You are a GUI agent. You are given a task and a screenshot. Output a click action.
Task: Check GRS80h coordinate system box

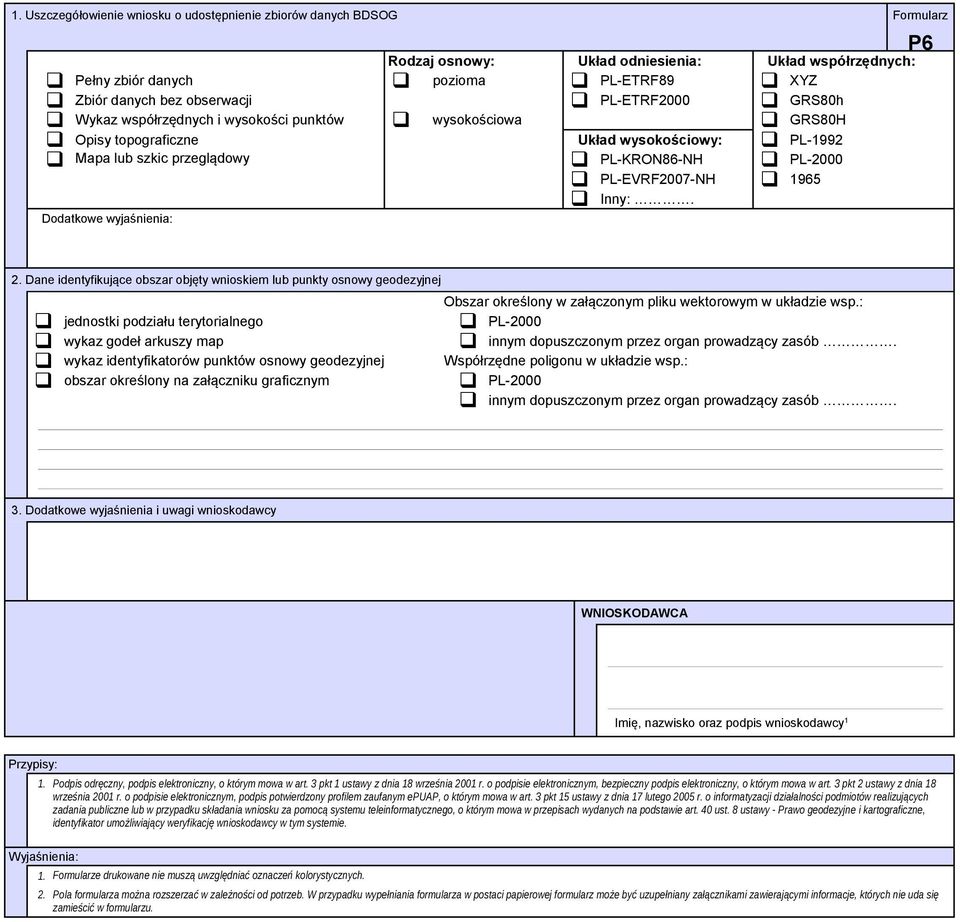click(770, 99)
